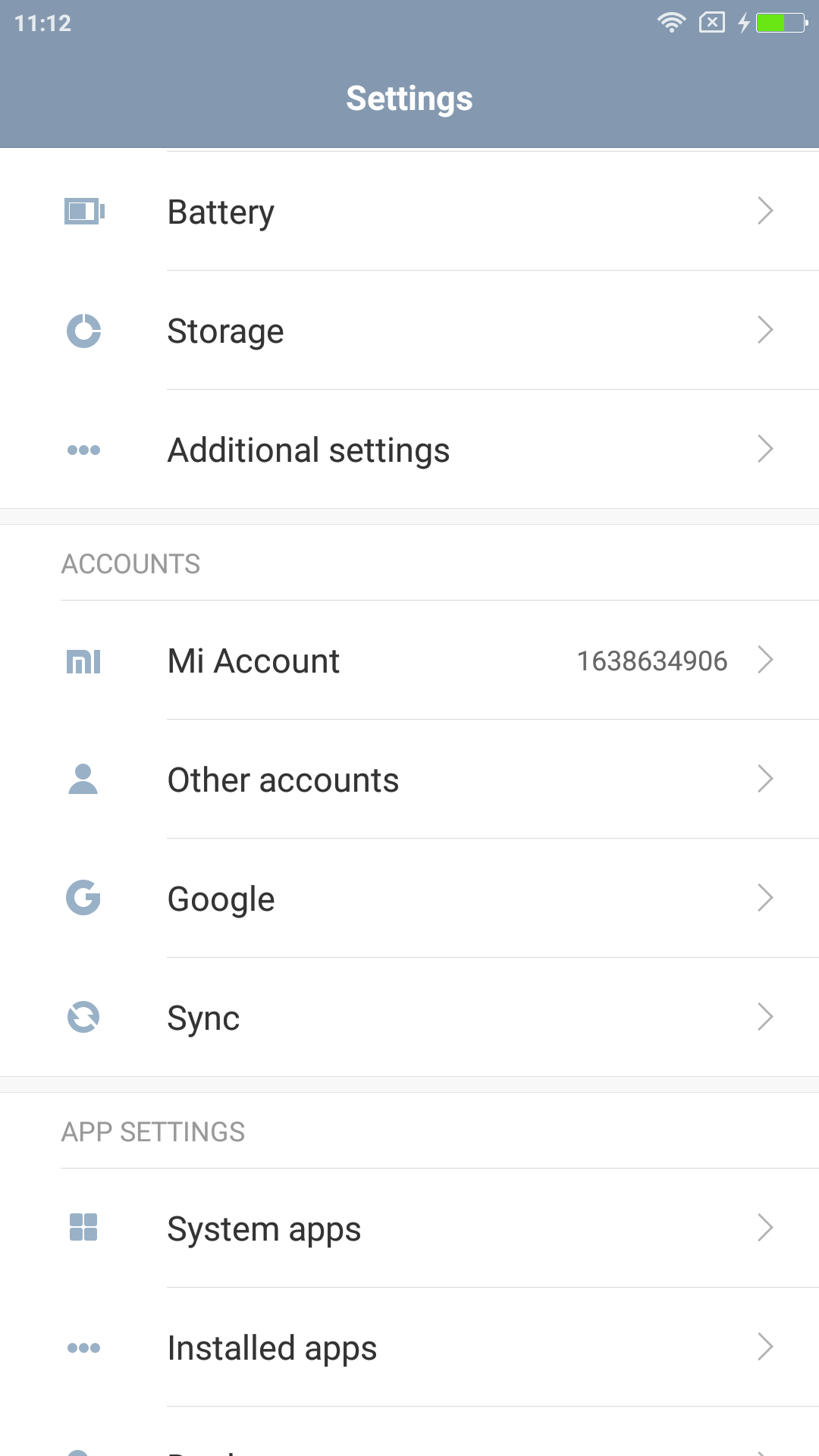This screenshot has height=1456, width=819.
Task: Tap the Installed apps three-dots icon
Action: pyautogui.click(x=83, y=1348)
